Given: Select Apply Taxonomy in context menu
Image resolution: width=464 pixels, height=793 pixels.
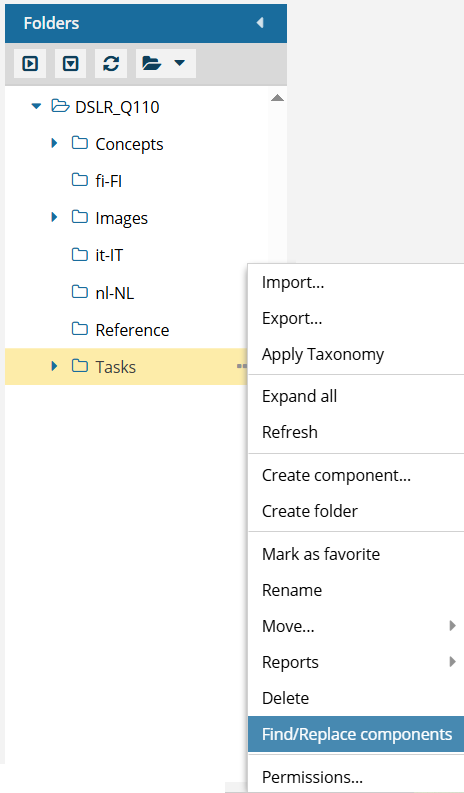Looking at the screenshot, I should pos(356,355).
